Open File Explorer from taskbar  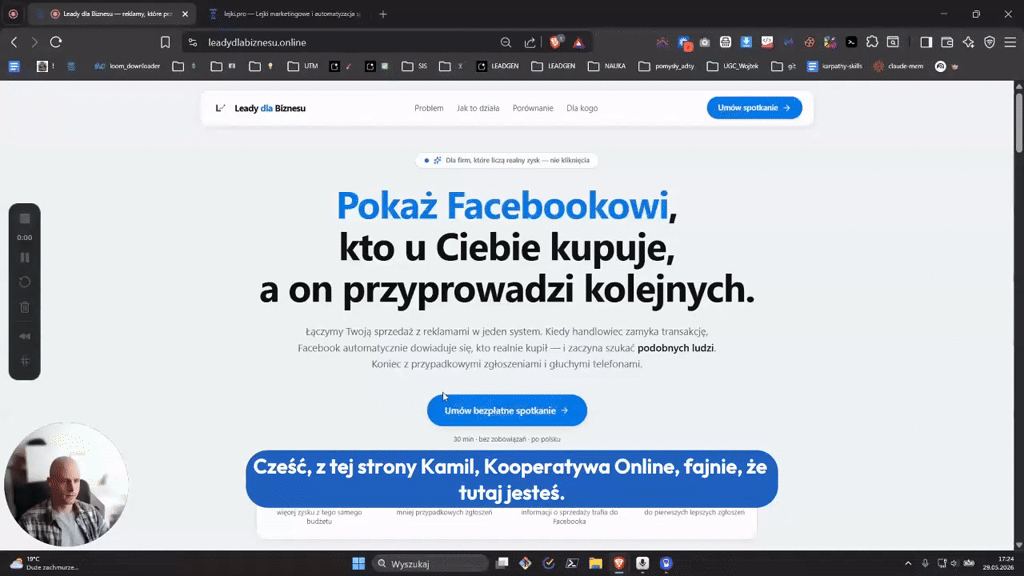click(x=596, y=564)
